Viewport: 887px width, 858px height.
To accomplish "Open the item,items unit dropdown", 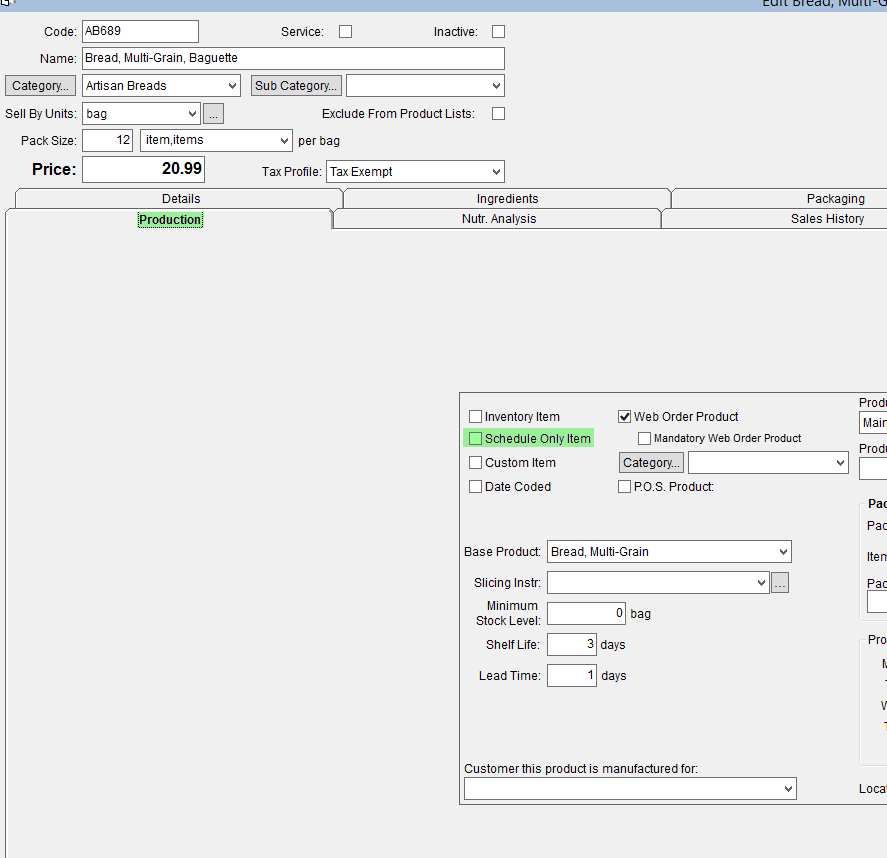I will click(x=216, y=140).
